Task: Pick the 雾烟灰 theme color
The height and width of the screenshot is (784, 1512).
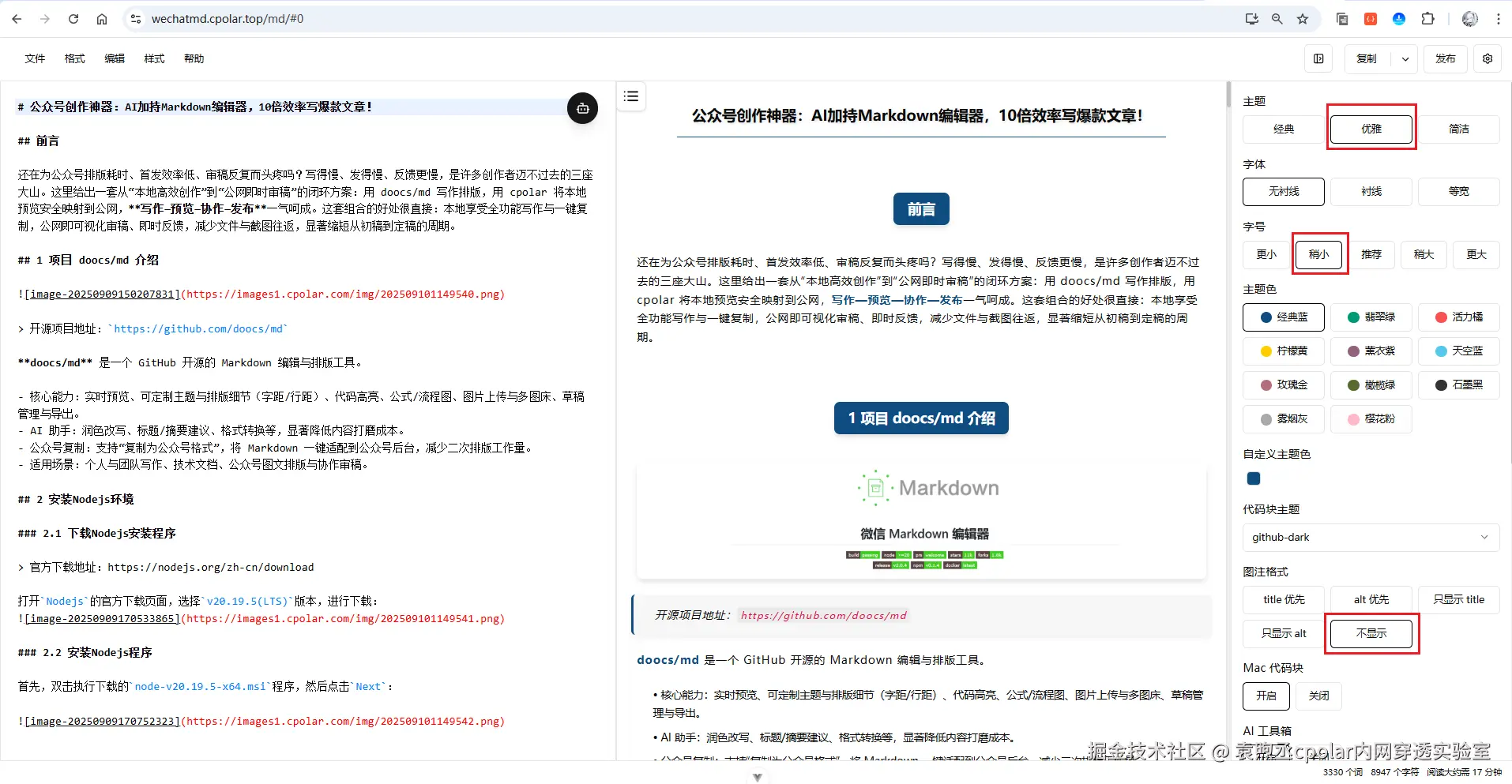Action: tap(1284, 419)
